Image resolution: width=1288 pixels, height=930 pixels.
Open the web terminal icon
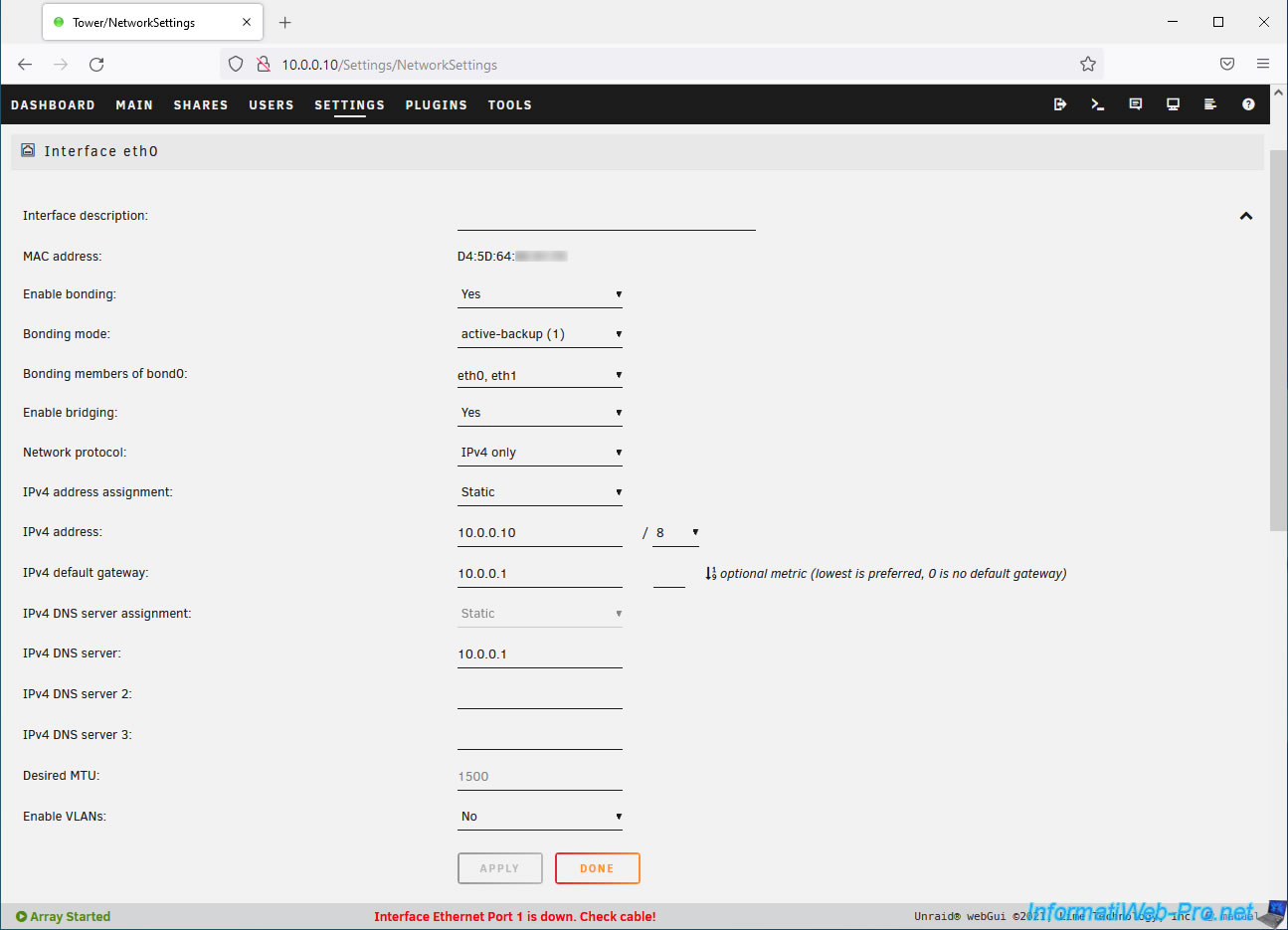point(1098,104)
